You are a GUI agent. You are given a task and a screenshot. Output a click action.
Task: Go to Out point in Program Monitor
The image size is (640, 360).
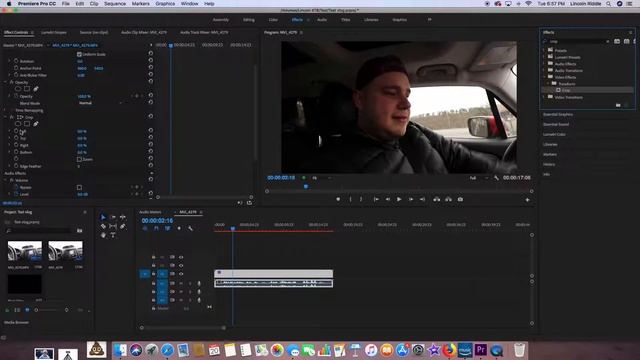[x=422, y=200]
